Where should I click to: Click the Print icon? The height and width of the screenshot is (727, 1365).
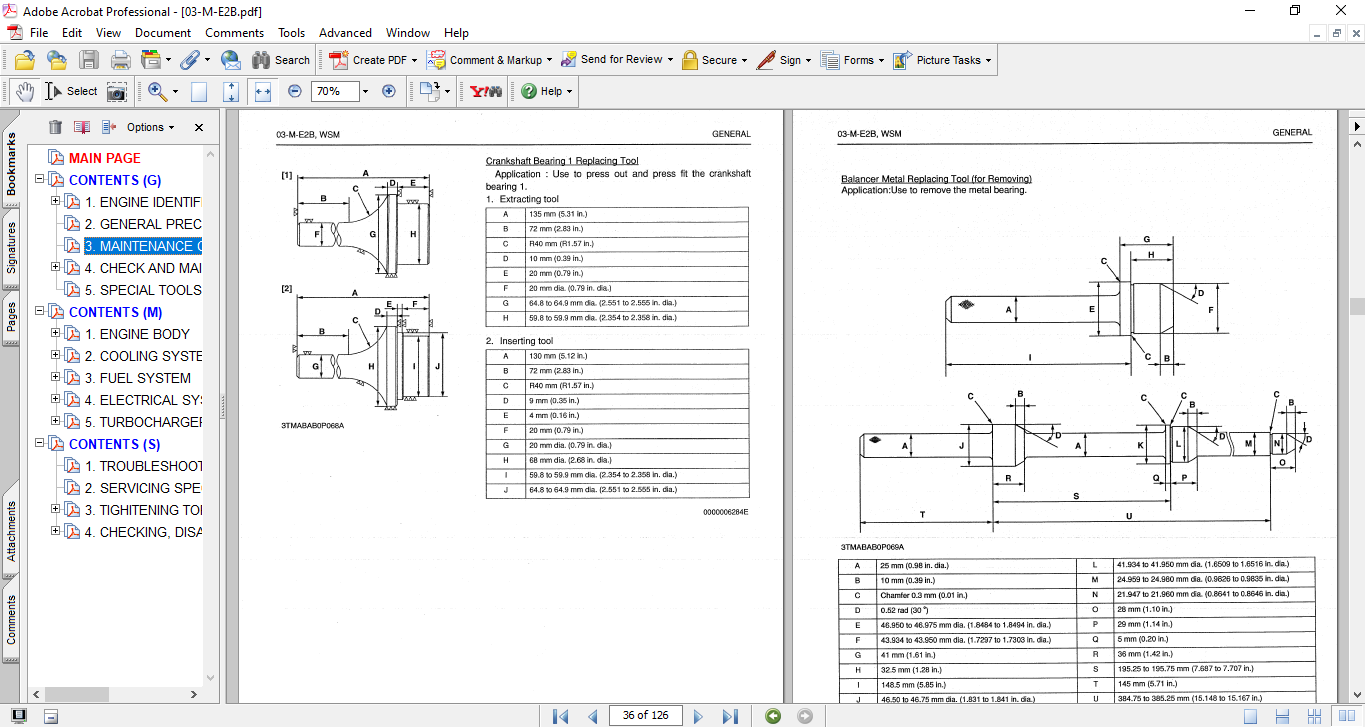[120, 60]
